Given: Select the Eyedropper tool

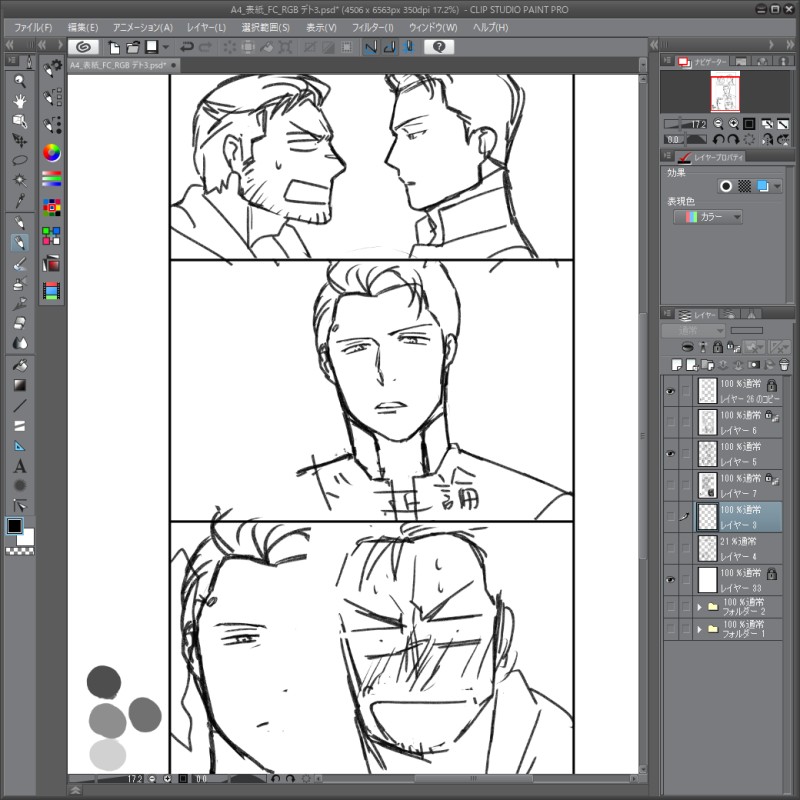Looking at the screenshot, I should pyautogui.click(x=19, y=200).
